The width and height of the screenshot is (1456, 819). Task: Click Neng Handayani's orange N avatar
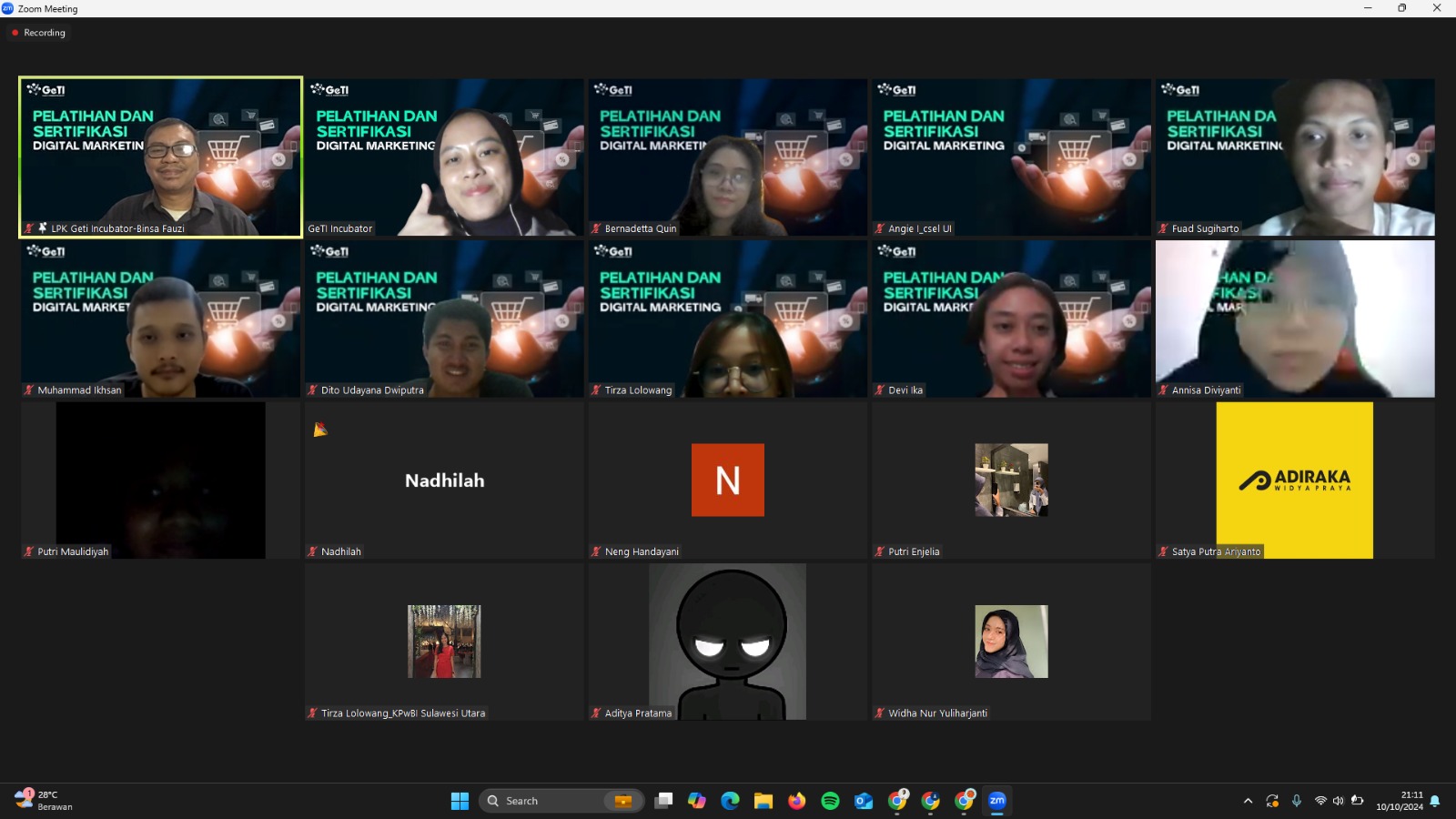pos(727,480)
